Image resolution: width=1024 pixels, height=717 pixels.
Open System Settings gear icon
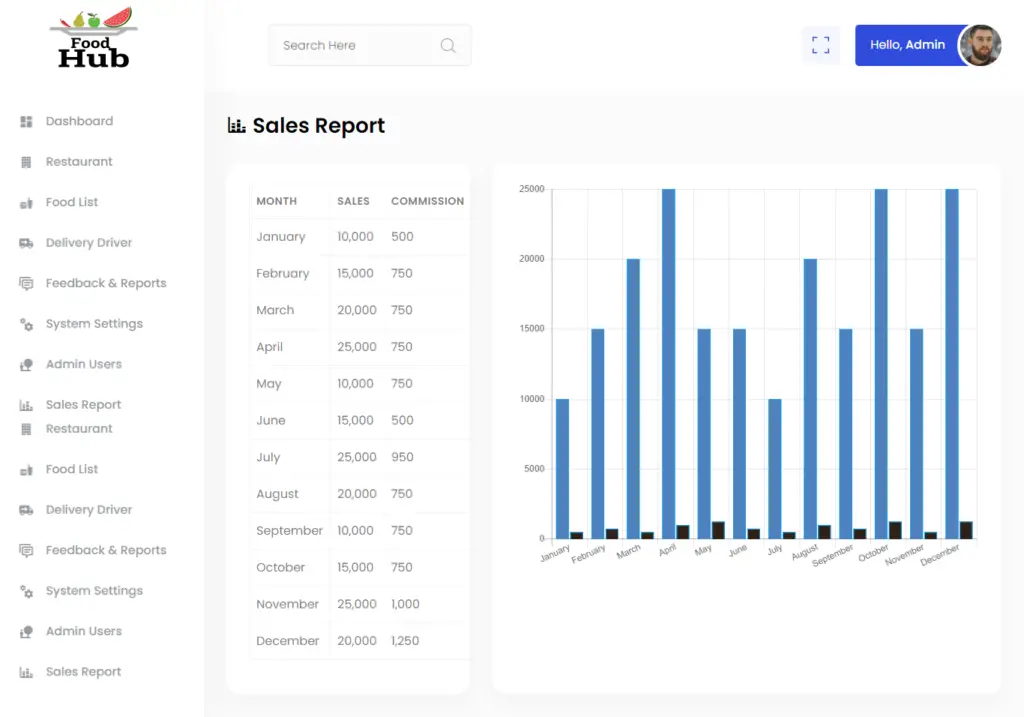click(25, 323)
